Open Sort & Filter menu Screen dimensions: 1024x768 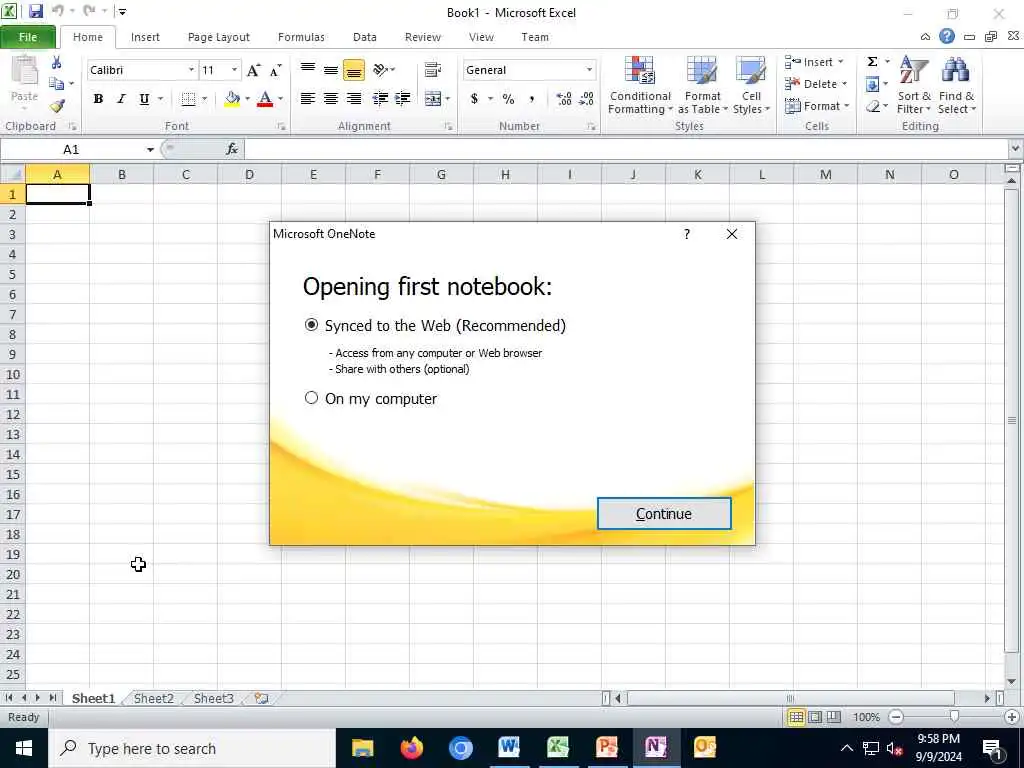click(x=914, y=86)
